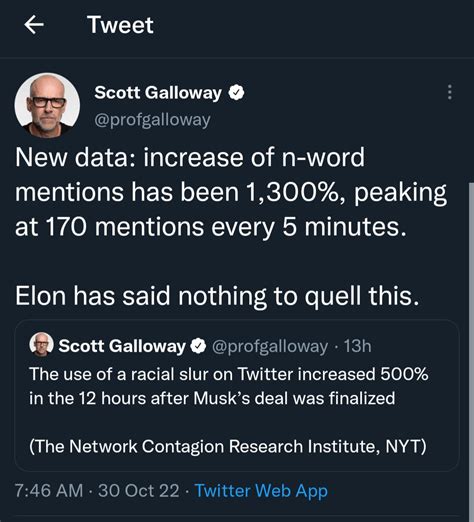Click the 30 Oct 22 date
The width and height of the screenshot is (474, 522).
point(139,491)
